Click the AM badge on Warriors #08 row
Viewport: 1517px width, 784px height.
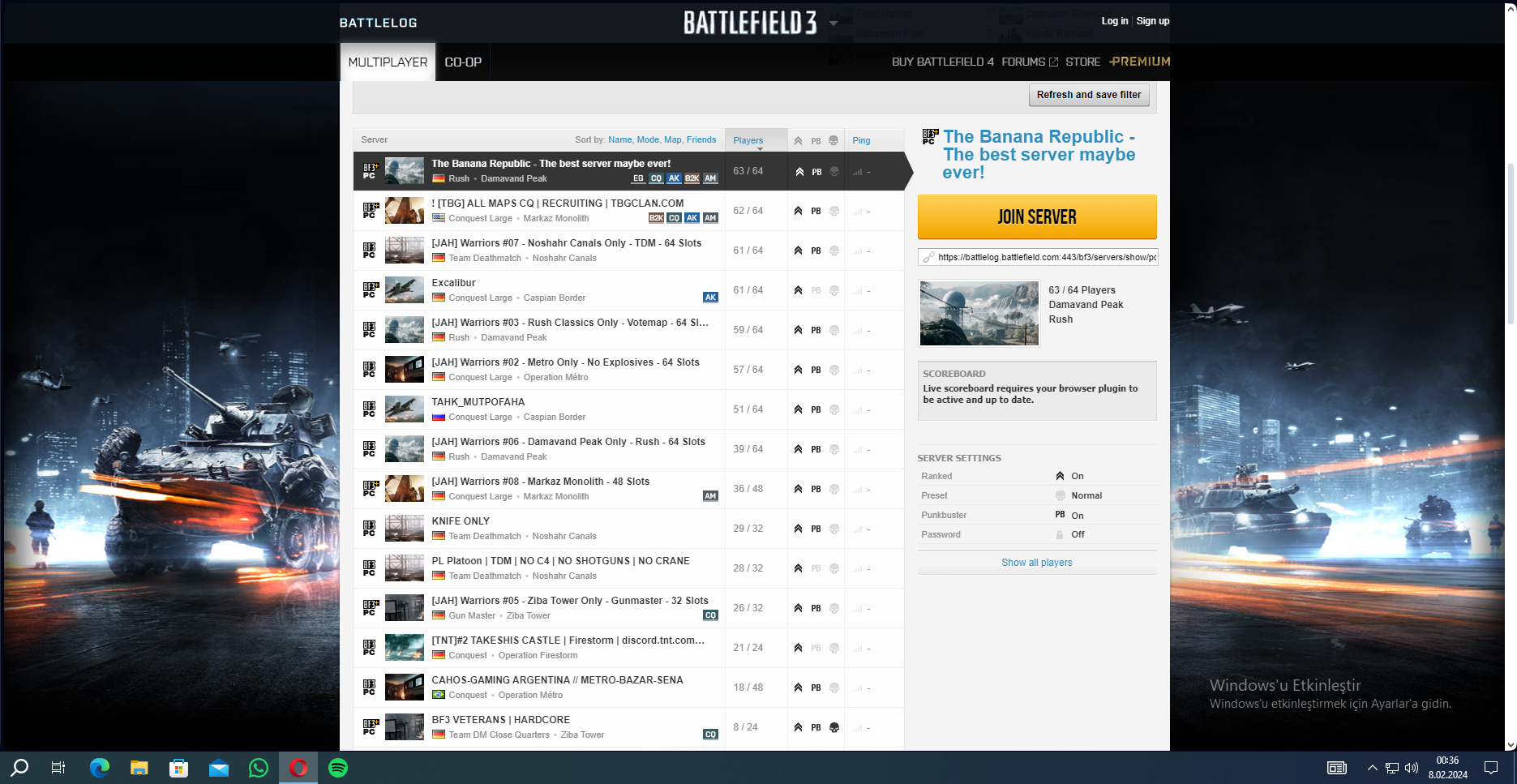(x=710, y=496)
